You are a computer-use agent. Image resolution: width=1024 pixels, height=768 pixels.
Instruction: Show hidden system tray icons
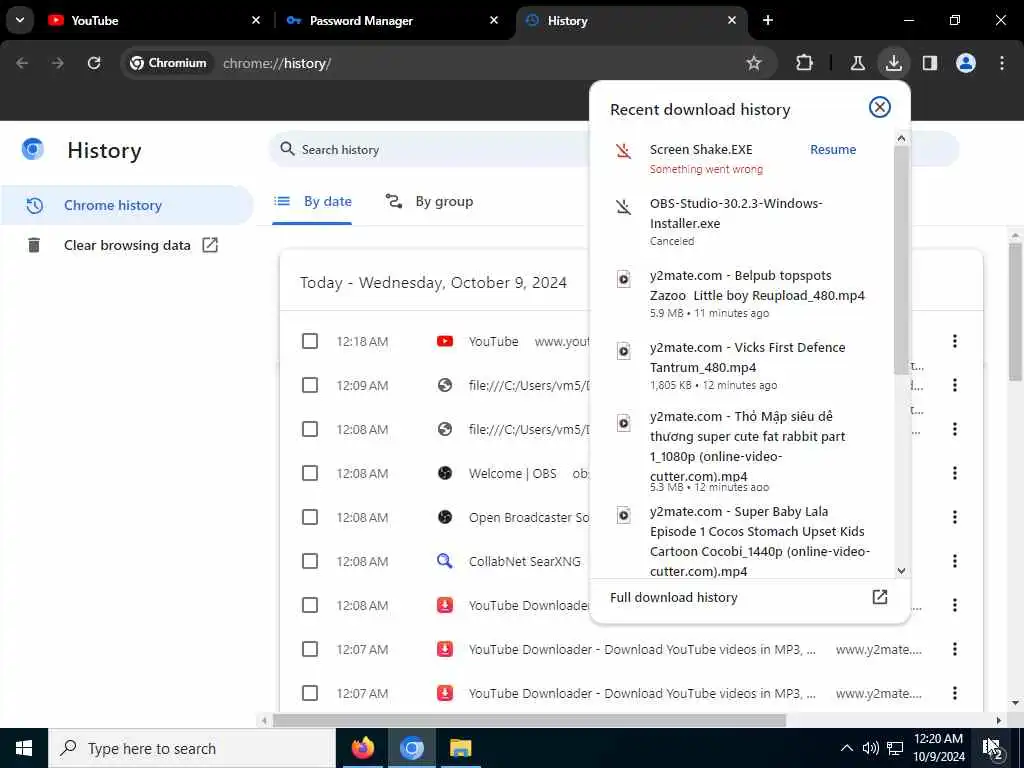pyautogui.click(x=846, y=748)
